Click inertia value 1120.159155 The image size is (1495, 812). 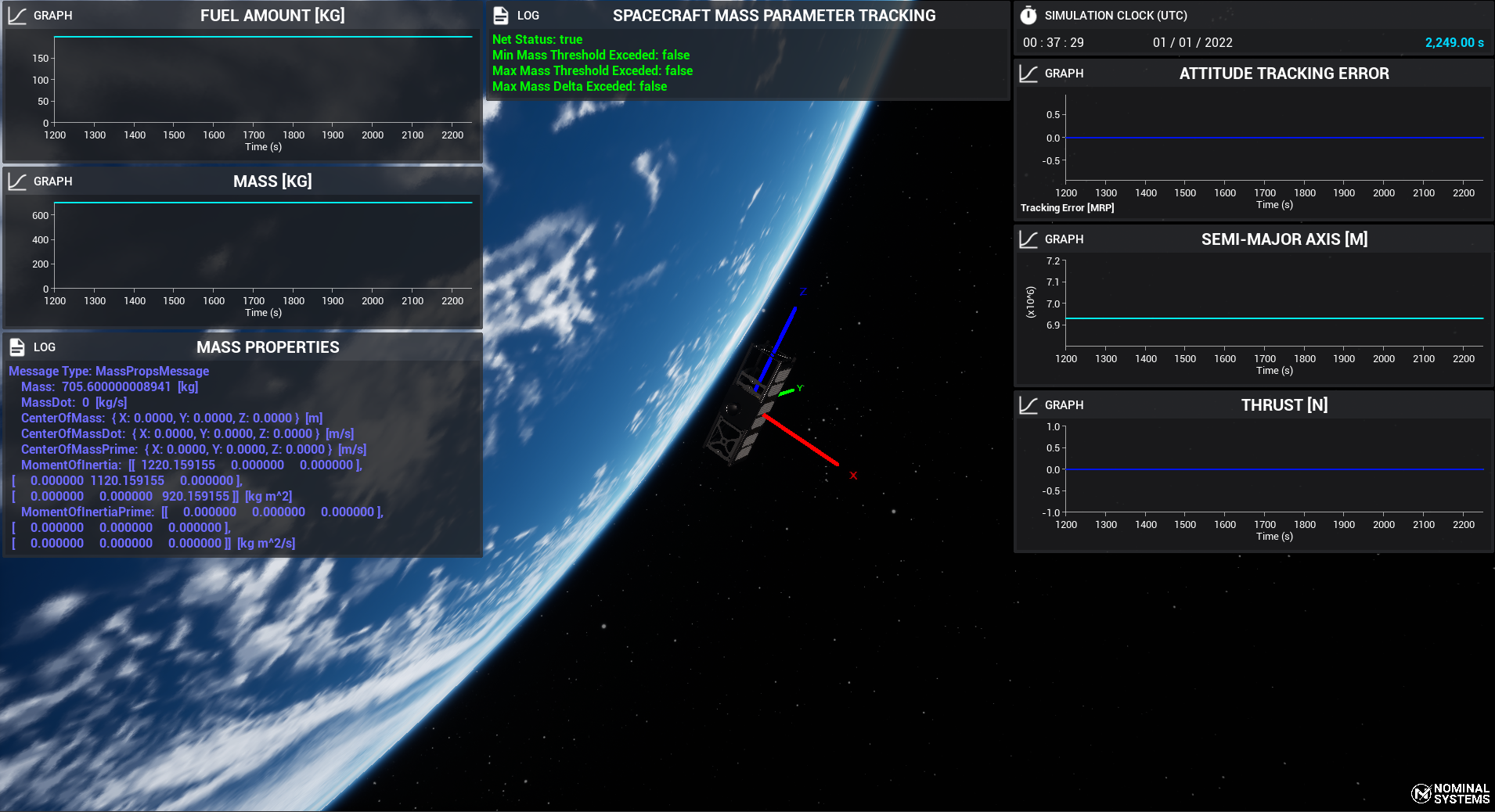[x=127, y=480]
